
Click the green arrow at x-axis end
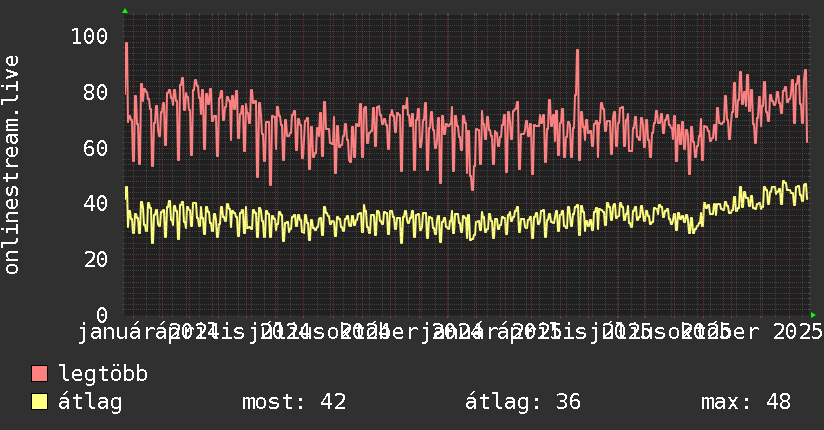point(813,315)
